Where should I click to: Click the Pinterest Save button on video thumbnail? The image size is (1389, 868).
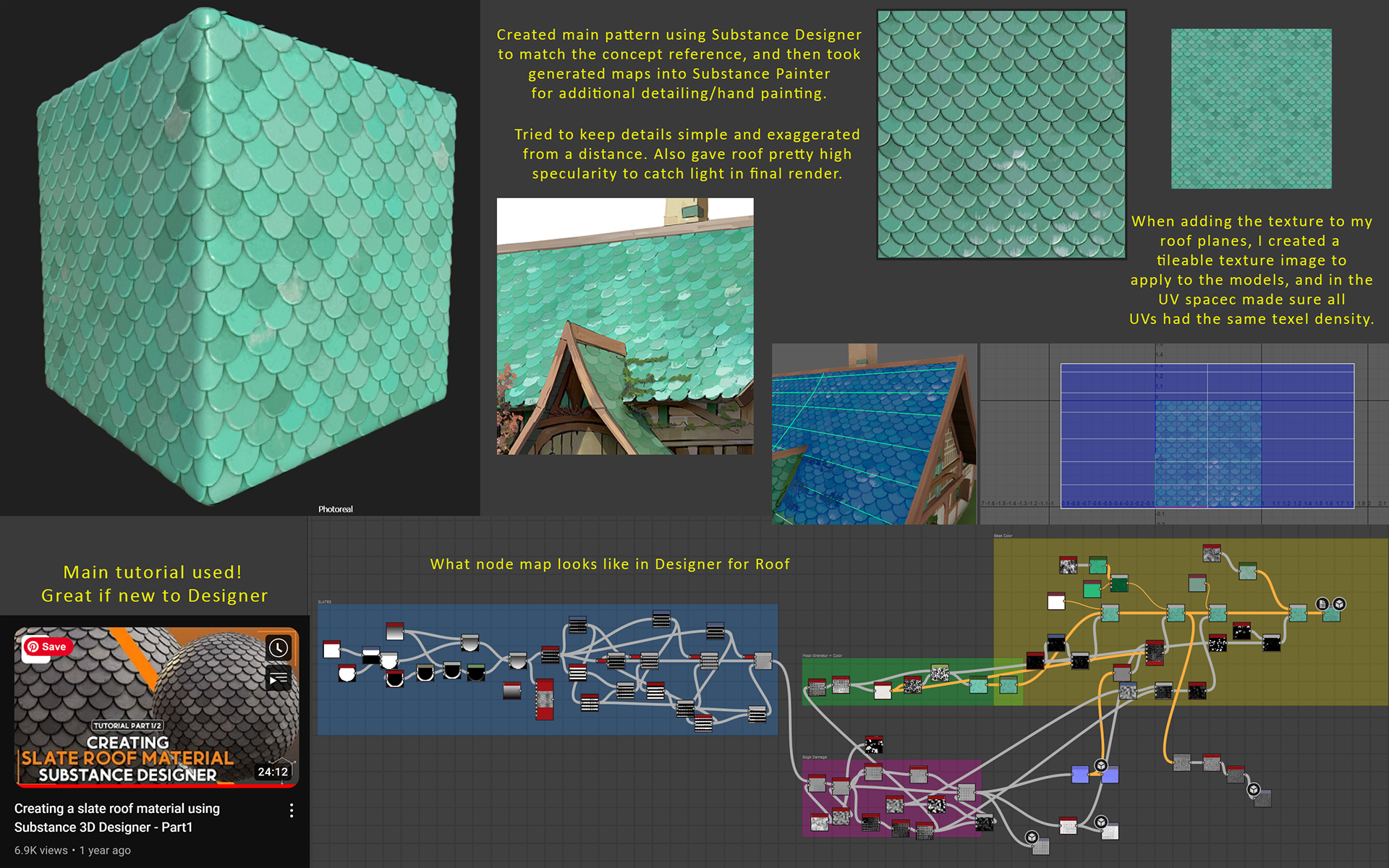click(x=48, y=647)
